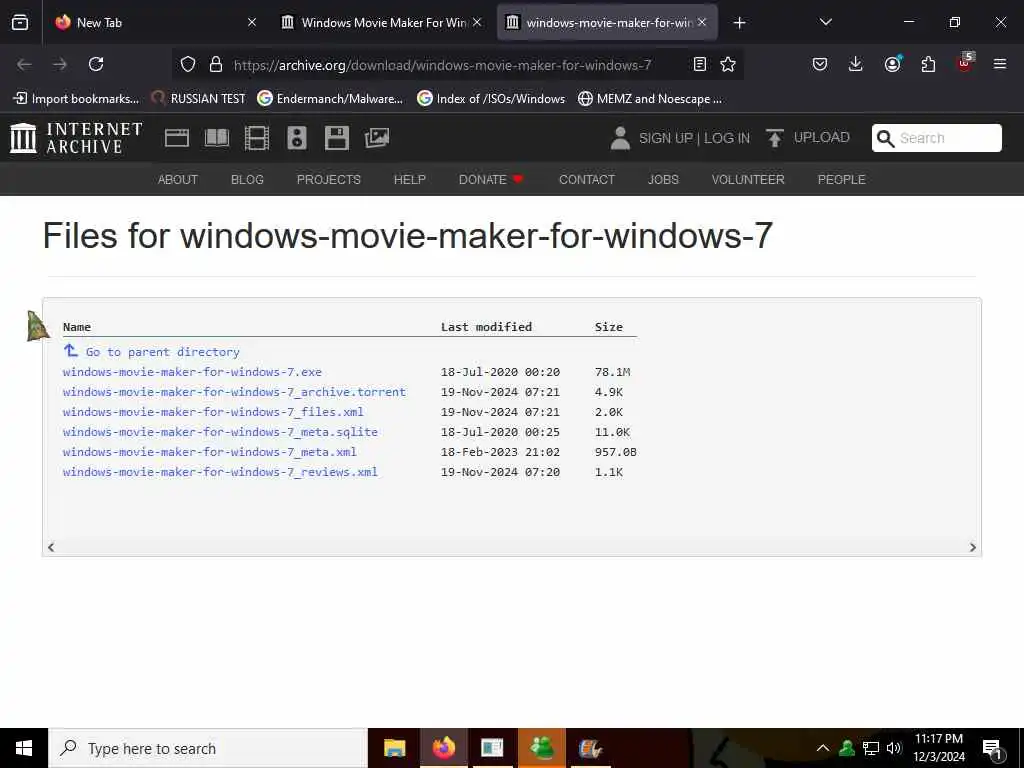Switch to the New Tab tab

tap(153, 22)
